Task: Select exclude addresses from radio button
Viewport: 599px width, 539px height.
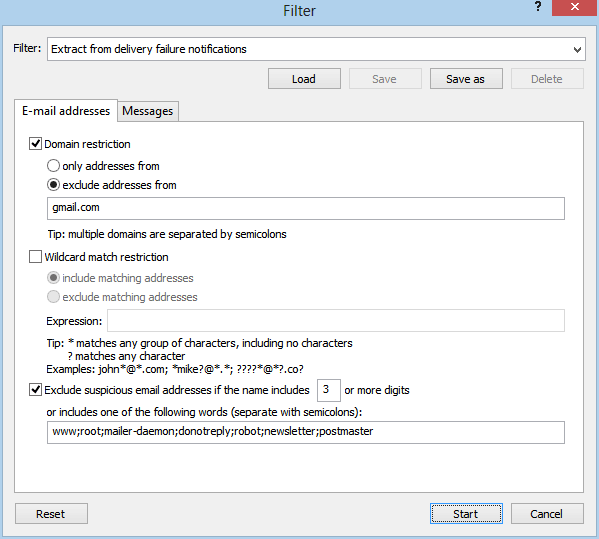Action: pyautogui.click(x=53, y=185)
